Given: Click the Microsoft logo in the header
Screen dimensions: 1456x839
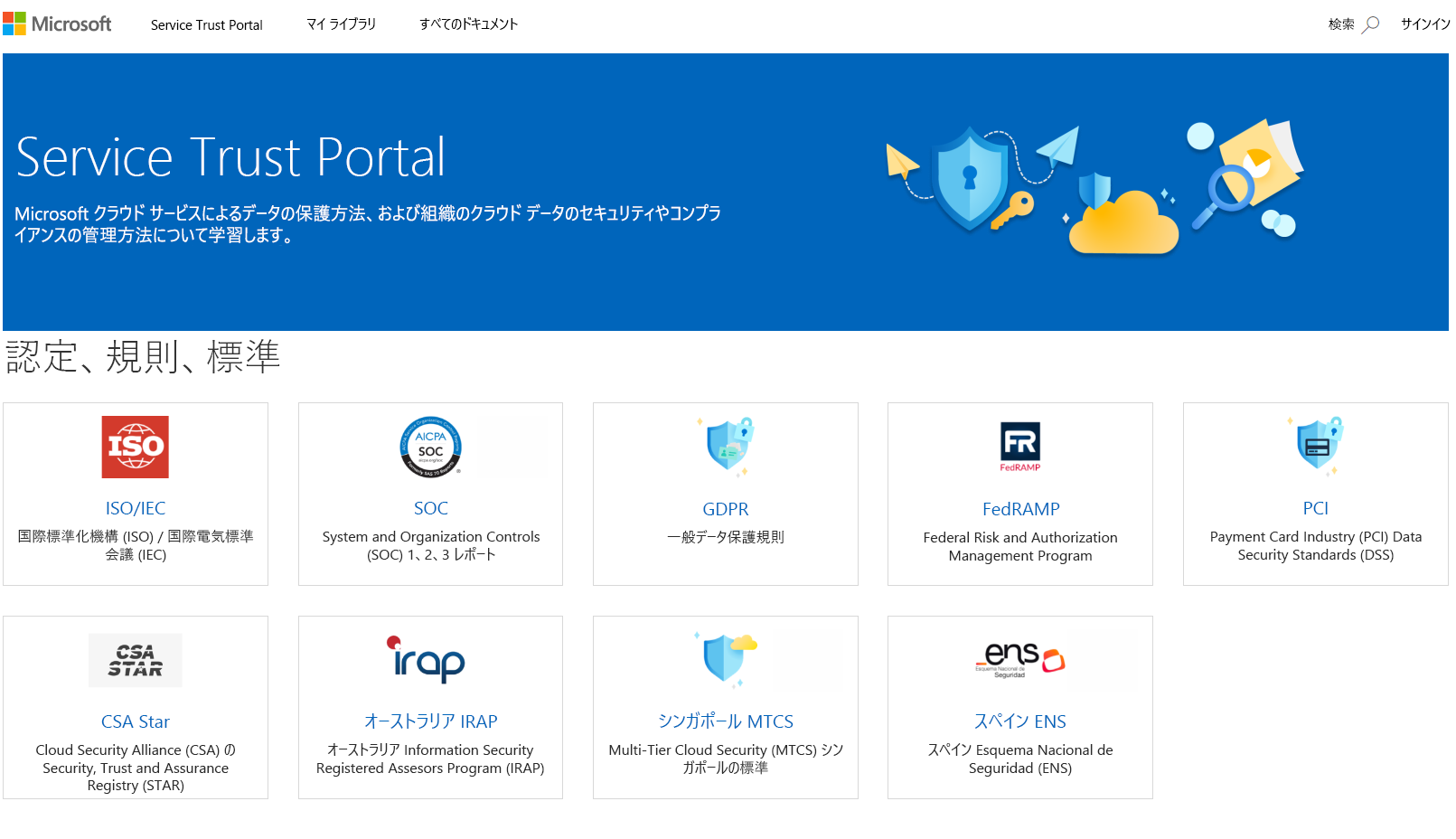Looking at the screenshot, I should (57, 24).
